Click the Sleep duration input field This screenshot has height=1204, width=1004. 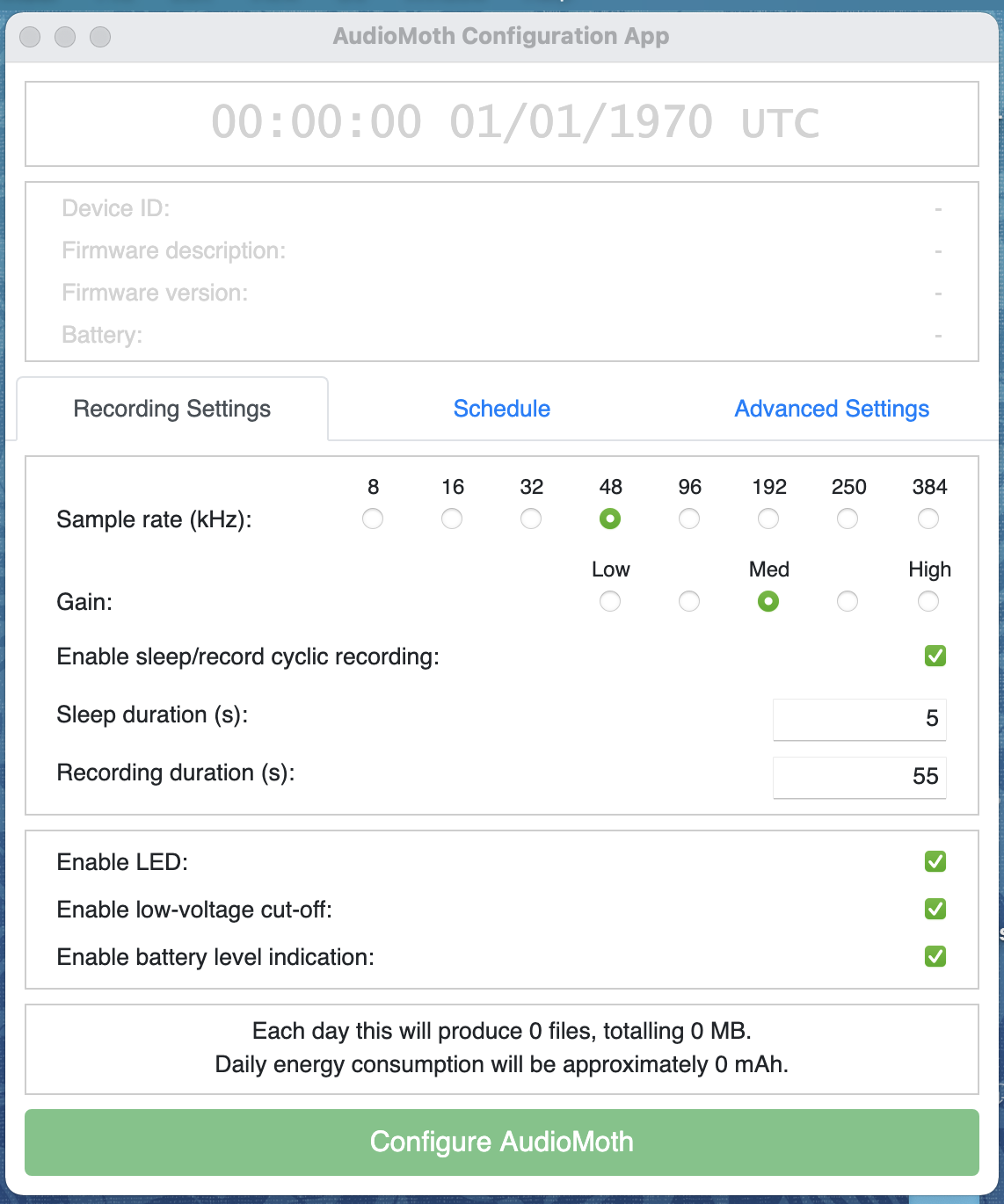pos(860,719)
